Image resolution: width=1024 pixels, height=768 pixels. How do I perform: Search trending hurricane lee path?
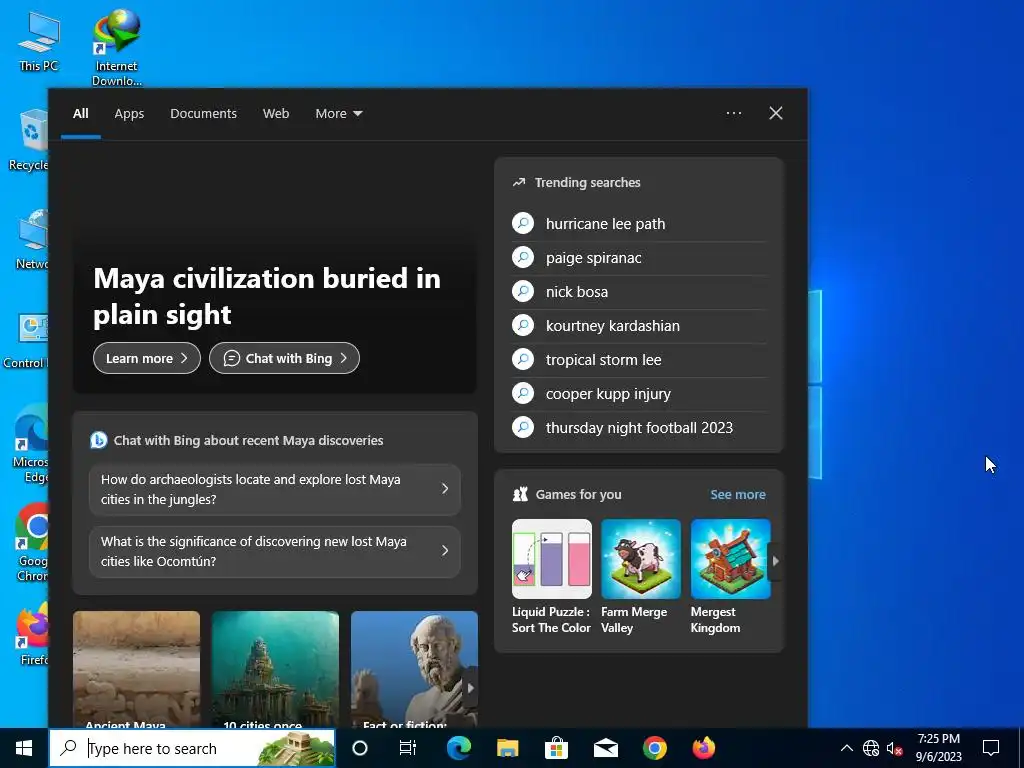pos(639,224)
